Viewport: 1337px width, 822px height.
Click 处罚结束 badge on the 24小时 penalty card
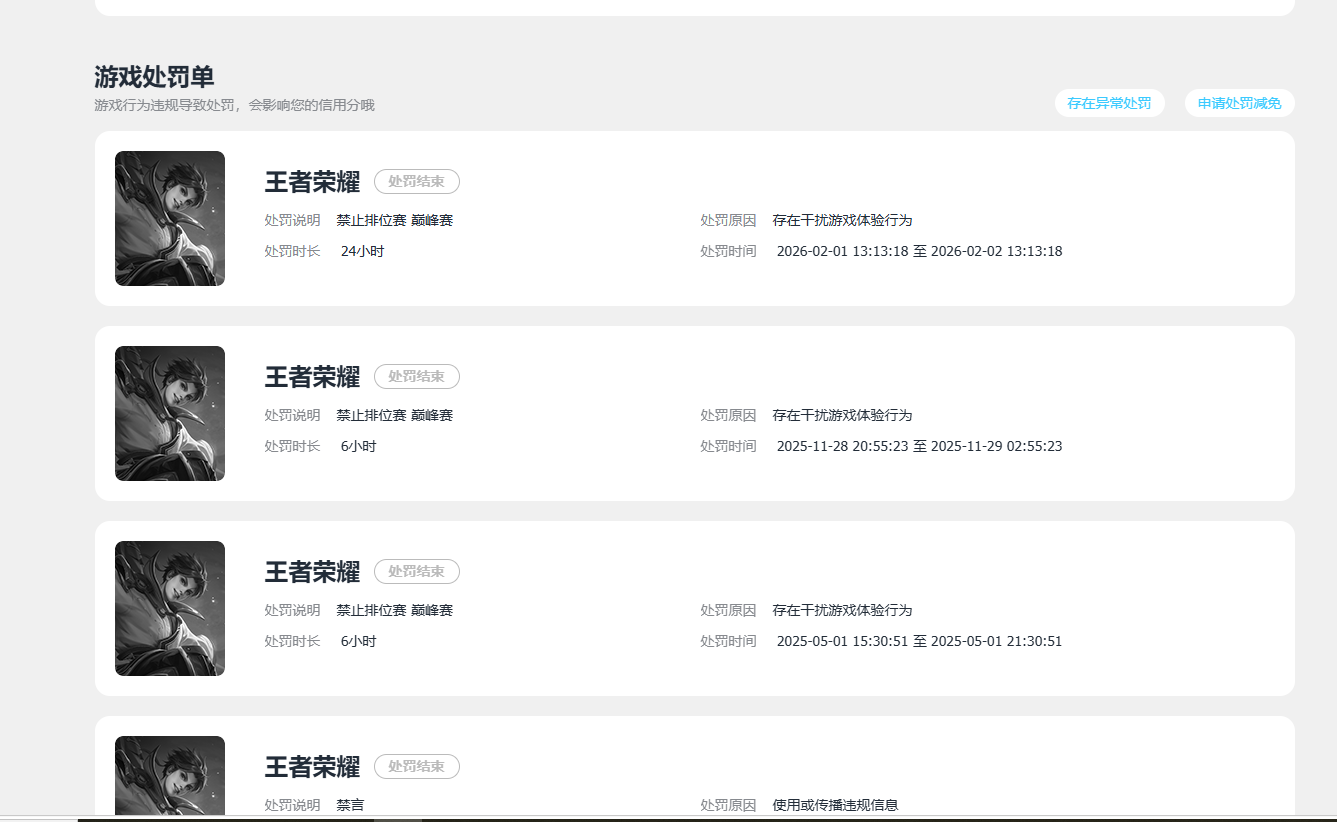pyautogui.click(x=417, y=181)
